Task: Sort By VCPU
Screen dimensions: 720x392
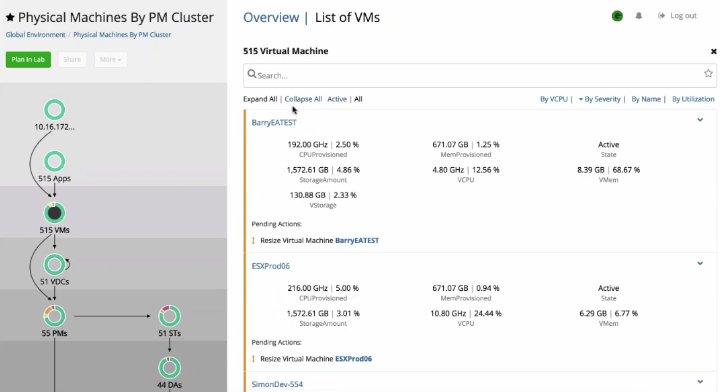Action: [x=554, y=99]
